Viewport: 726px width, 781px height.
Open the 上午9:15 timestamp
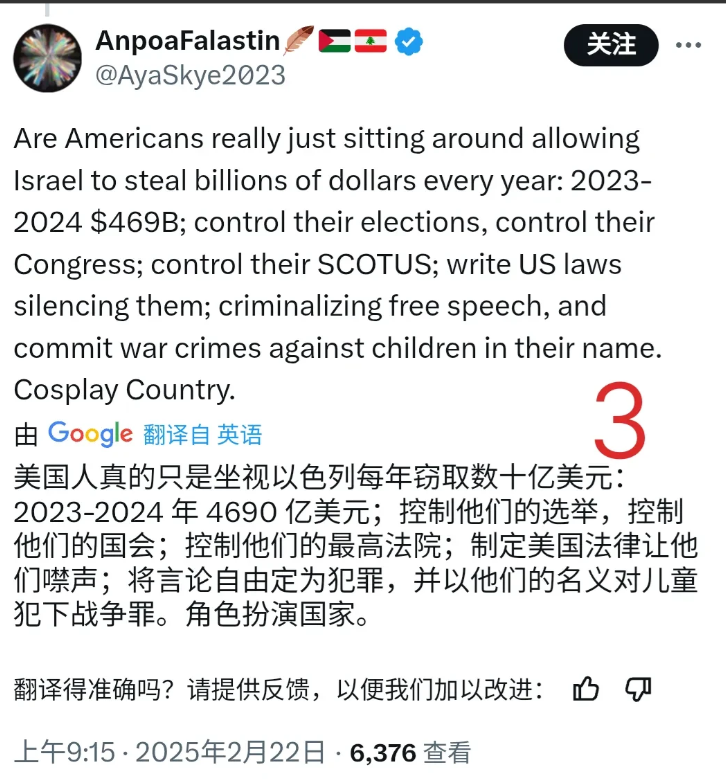pyautogui.click(x=64, y=752)
